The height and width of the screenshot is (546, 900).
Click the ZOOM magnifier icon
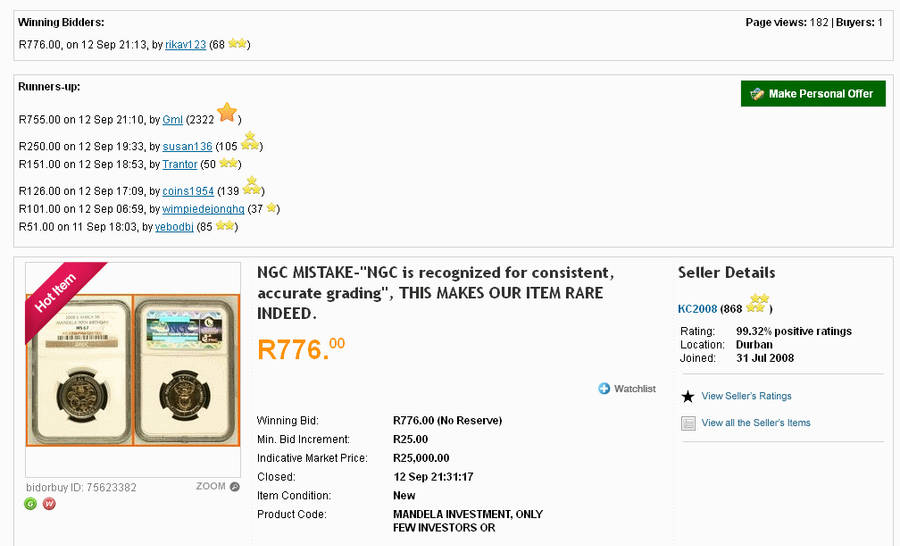click(x=235, y=487)
